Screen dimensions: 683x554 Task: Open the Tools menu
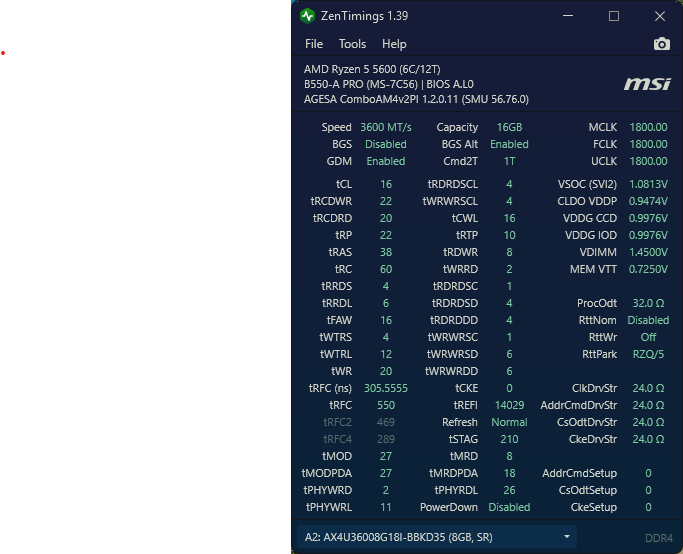click(352, 44)
